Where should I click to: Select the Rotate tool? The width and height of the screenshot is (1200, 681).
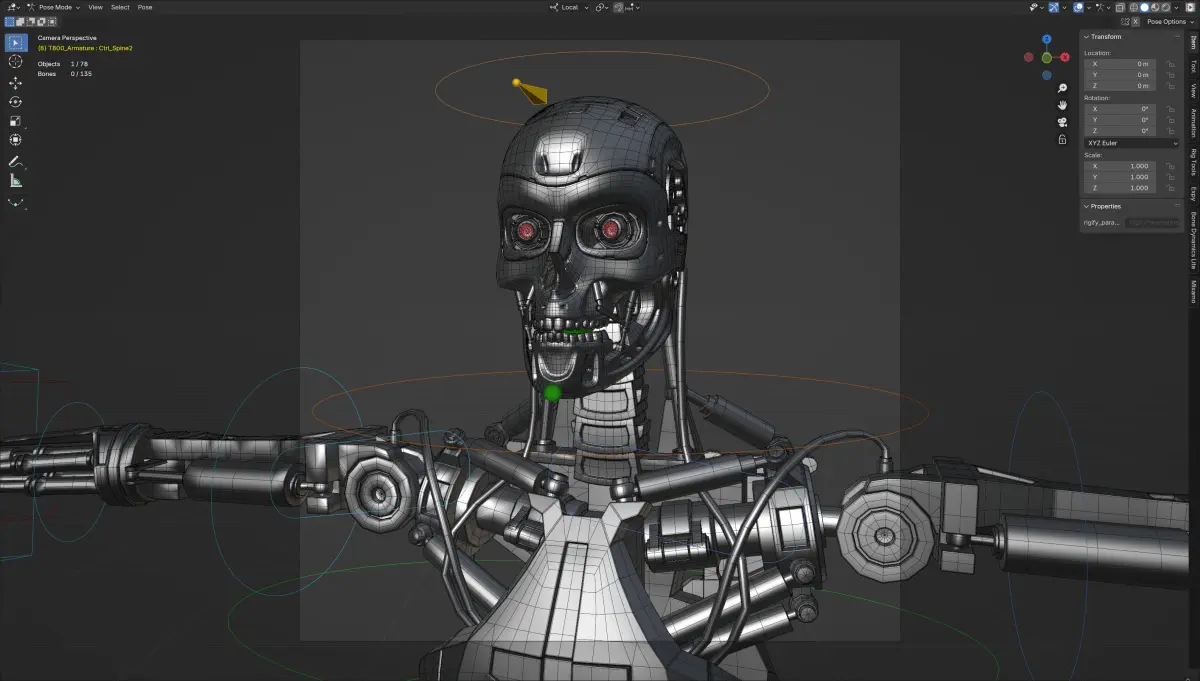16,102
